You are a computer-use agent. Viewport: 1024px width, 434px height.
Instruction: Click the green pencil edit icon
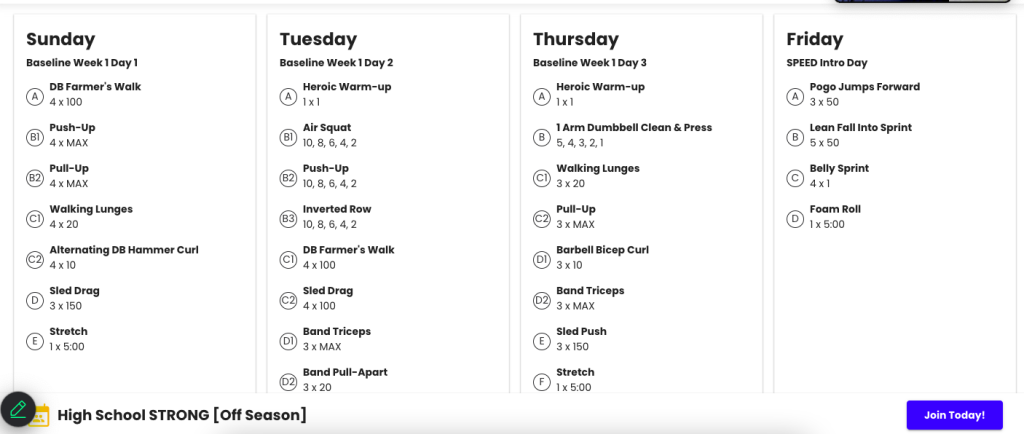point(18,409)
